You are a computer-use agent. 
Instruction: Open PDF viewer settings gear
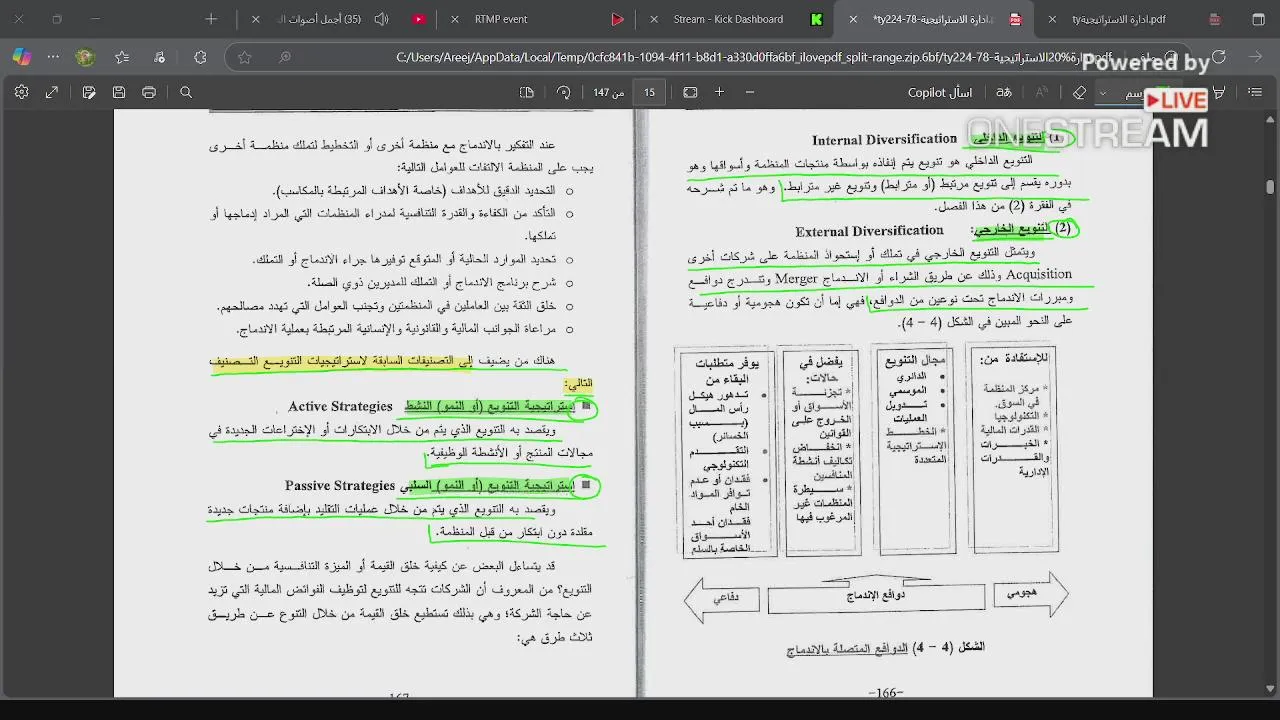pos(21,92)
